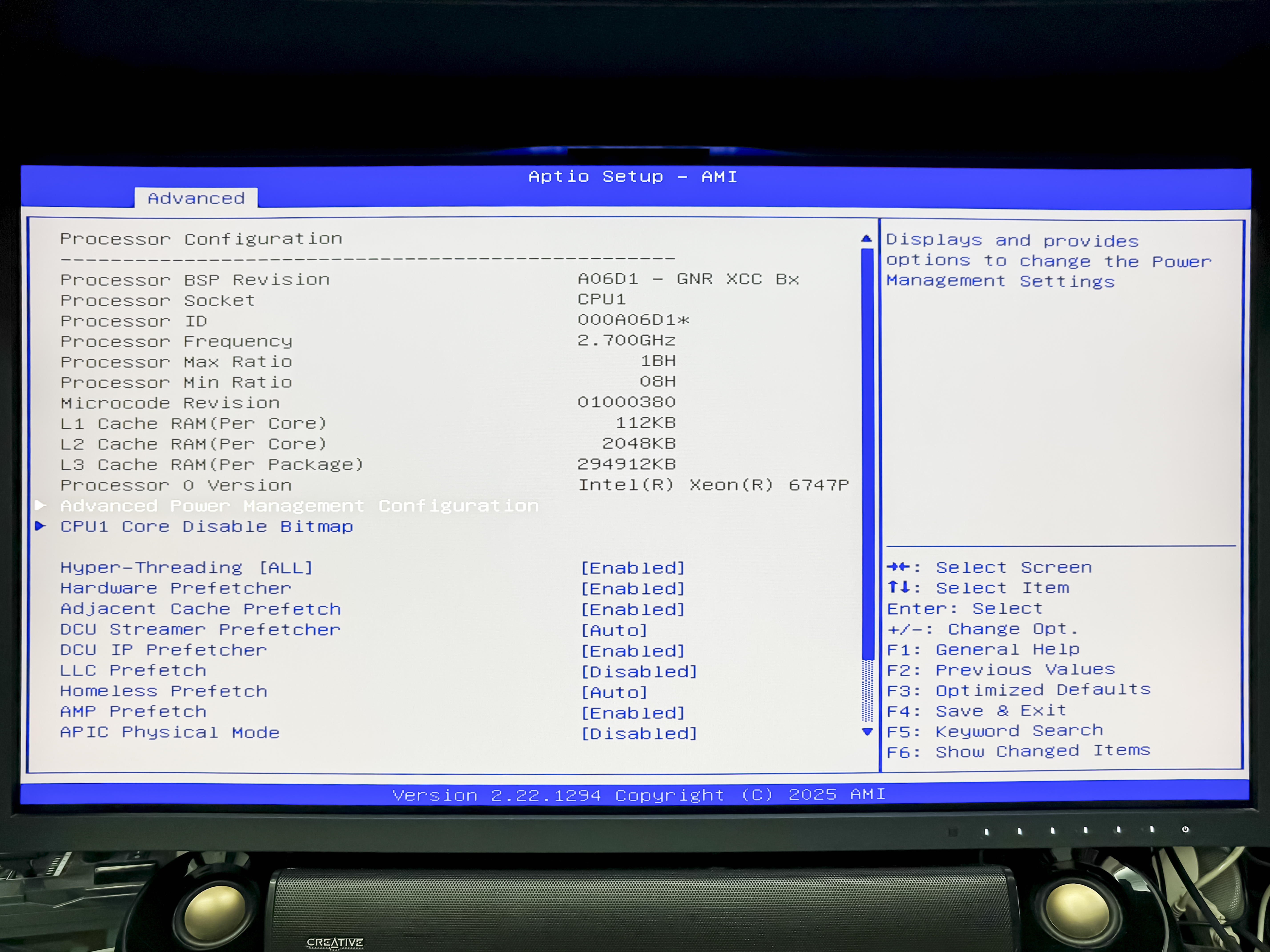Select the AMP Prefetch setting
Image resolution: width=1270 pixels, height=952 pixels.
[133, 712]
